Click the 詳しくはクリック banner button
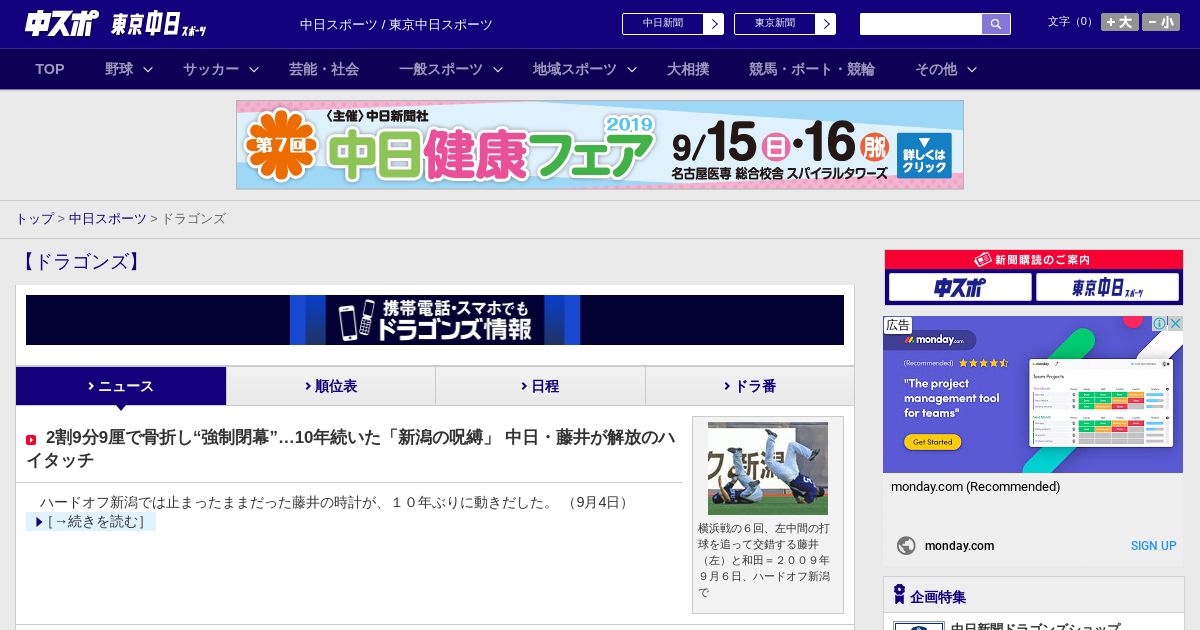Viewport: 1200px width, 630px height. (924, 155)
